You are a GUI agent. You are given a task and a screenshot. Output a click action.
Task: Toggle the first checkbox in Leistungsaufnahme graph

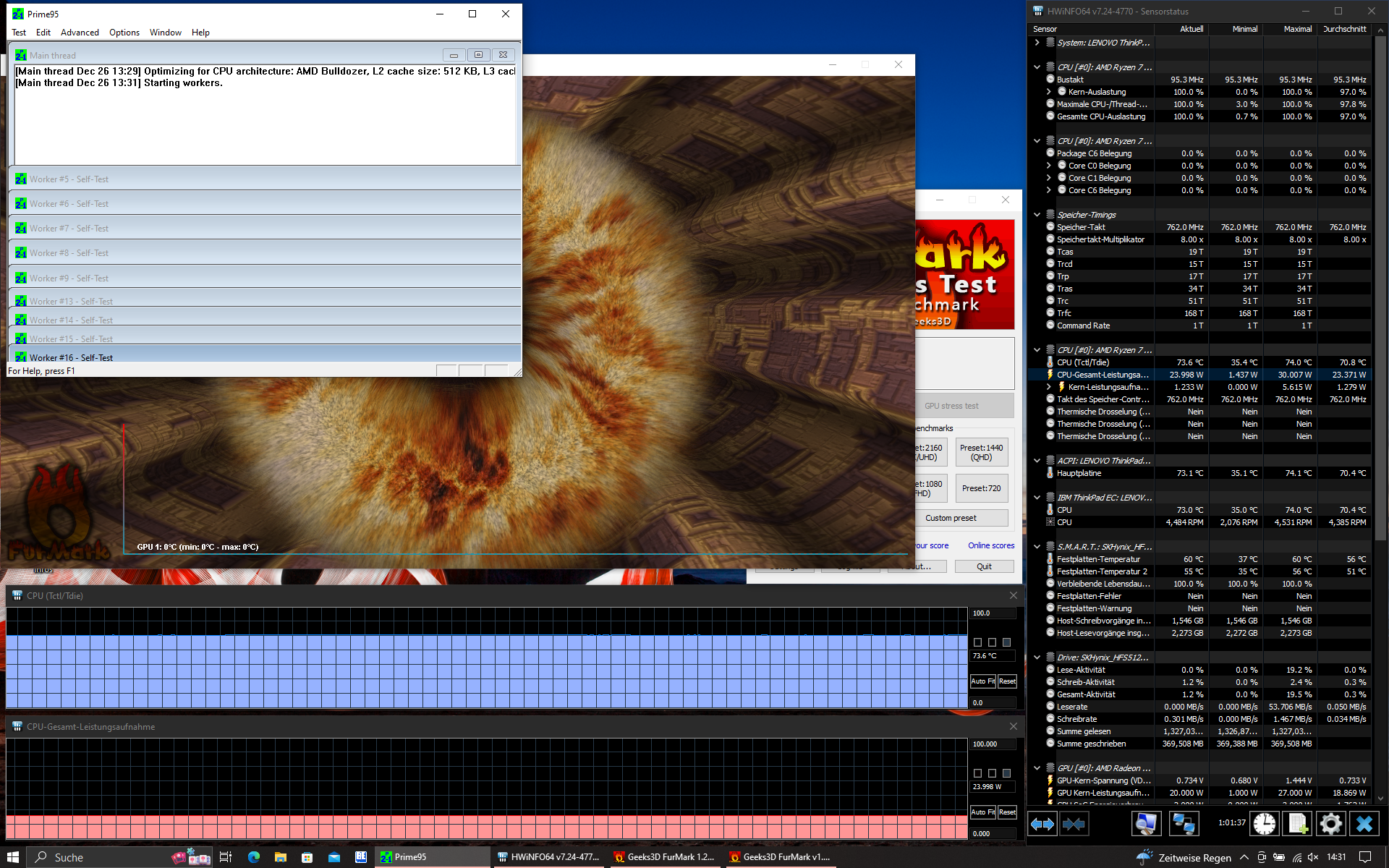[x=978, y=773]
